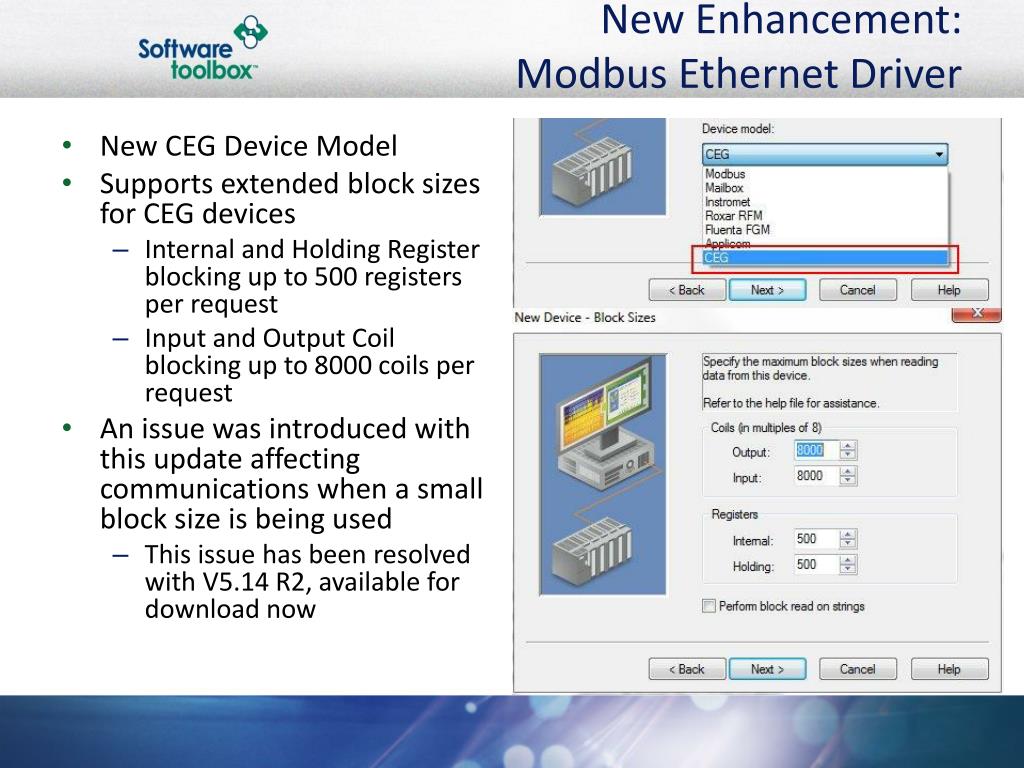The image size is (1024, 768).
Task: Click the Registers group label
Action: pyautogui.click(x=735, y=515)
